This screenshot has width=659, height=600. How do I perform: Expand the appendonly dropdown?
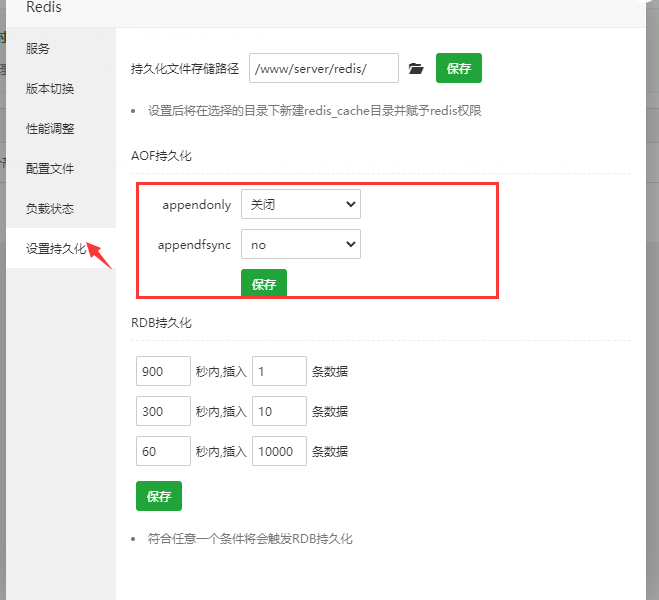point(301,204)
